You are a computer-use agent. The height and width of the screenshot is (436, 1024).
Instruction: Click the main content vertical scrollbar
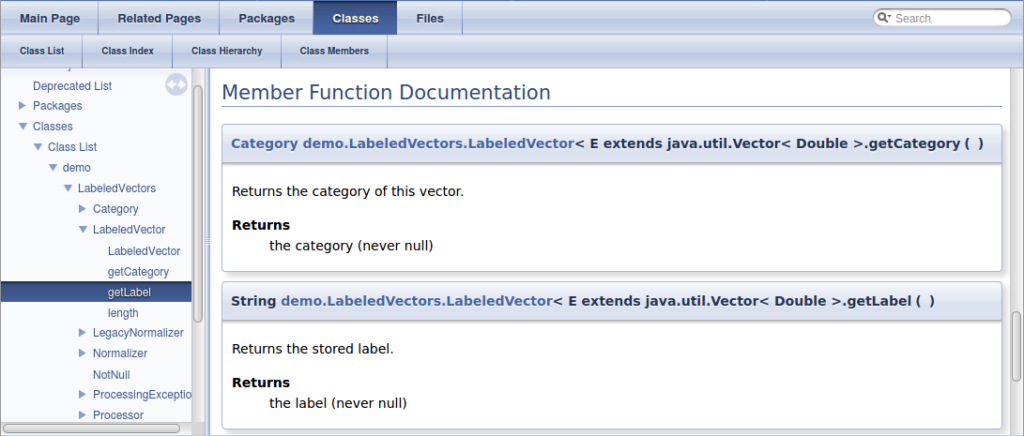click(1016, 346)
